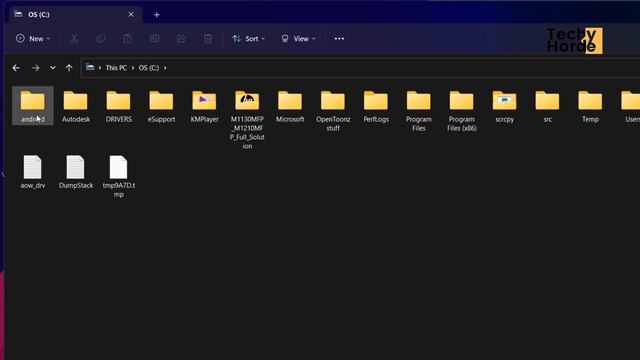640x360 pixels.
Task: Click the Cut scissors icon
Action: pyautogui.click(x=74, y=39)
